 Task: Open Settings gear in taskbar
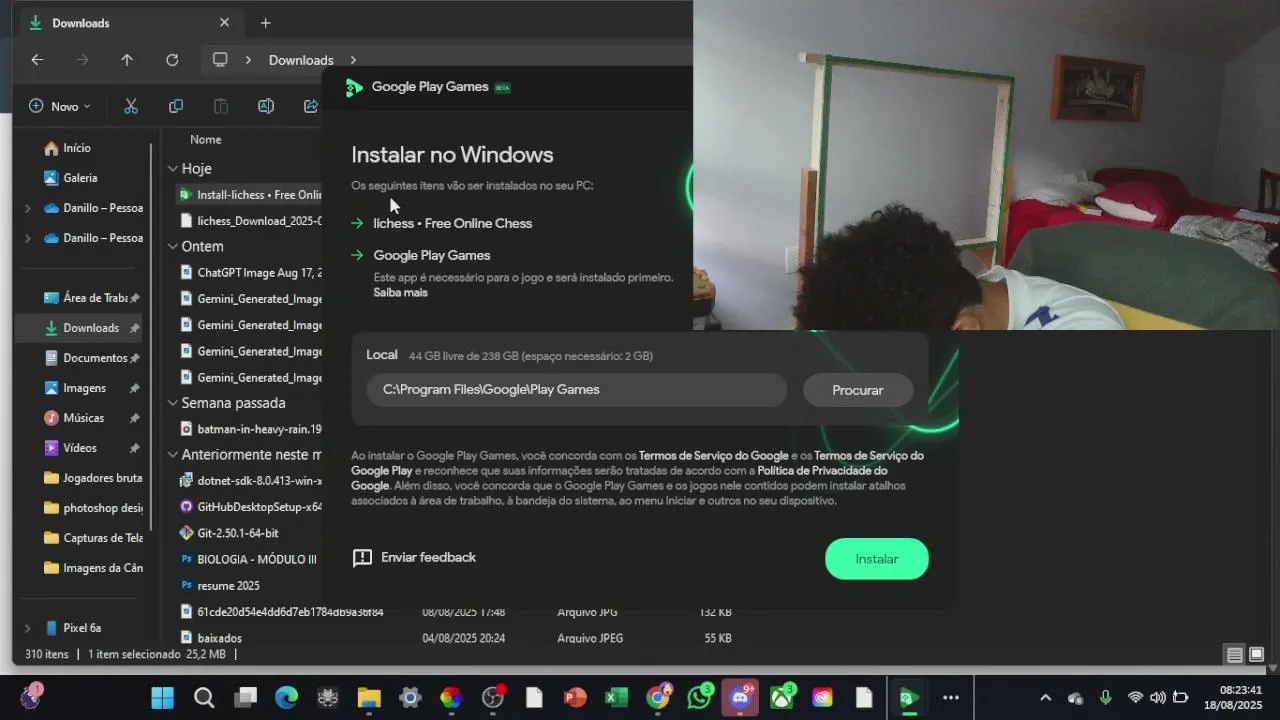[x=410, y=697]
